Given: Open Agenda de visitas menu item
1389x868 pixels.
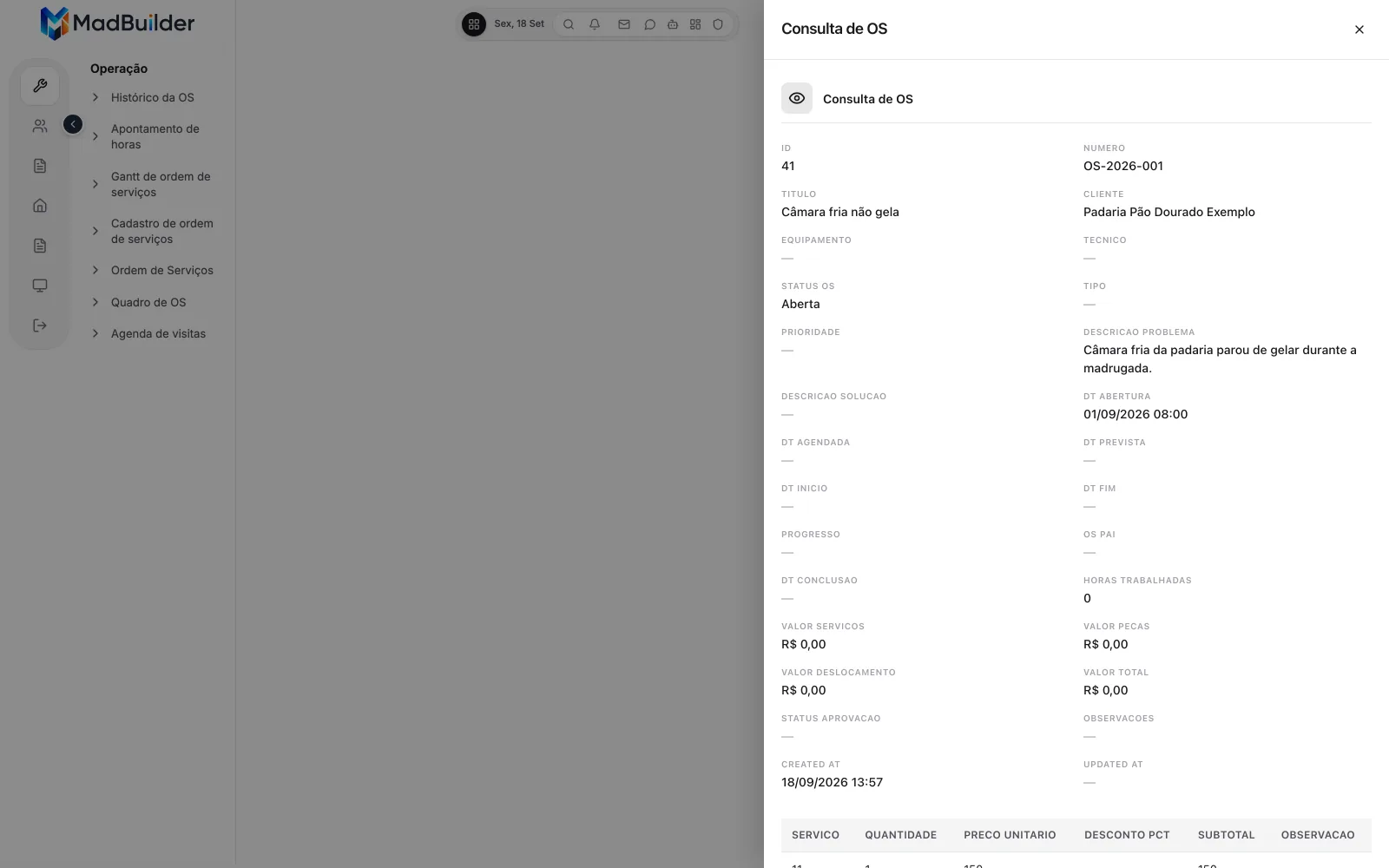Looking at the screenshot, I should click(158, 333).
